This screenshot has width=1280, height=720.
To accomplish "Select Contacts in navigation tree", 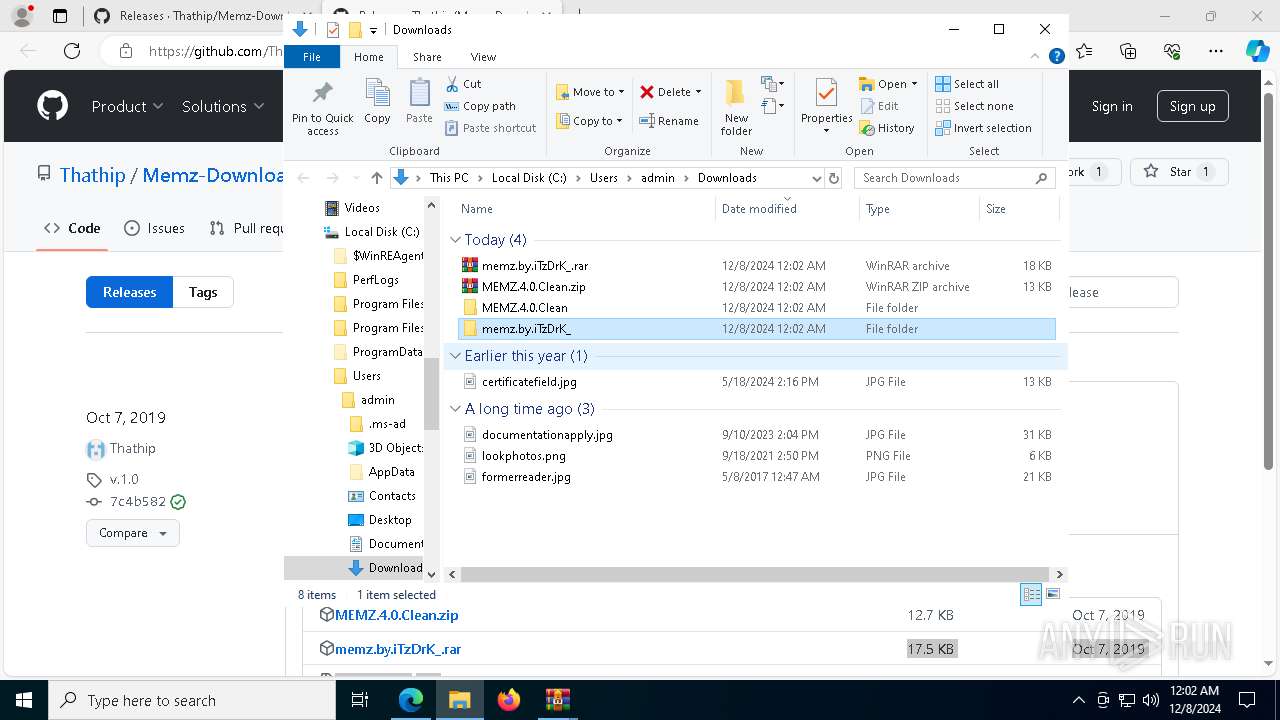I will [382, 496].
